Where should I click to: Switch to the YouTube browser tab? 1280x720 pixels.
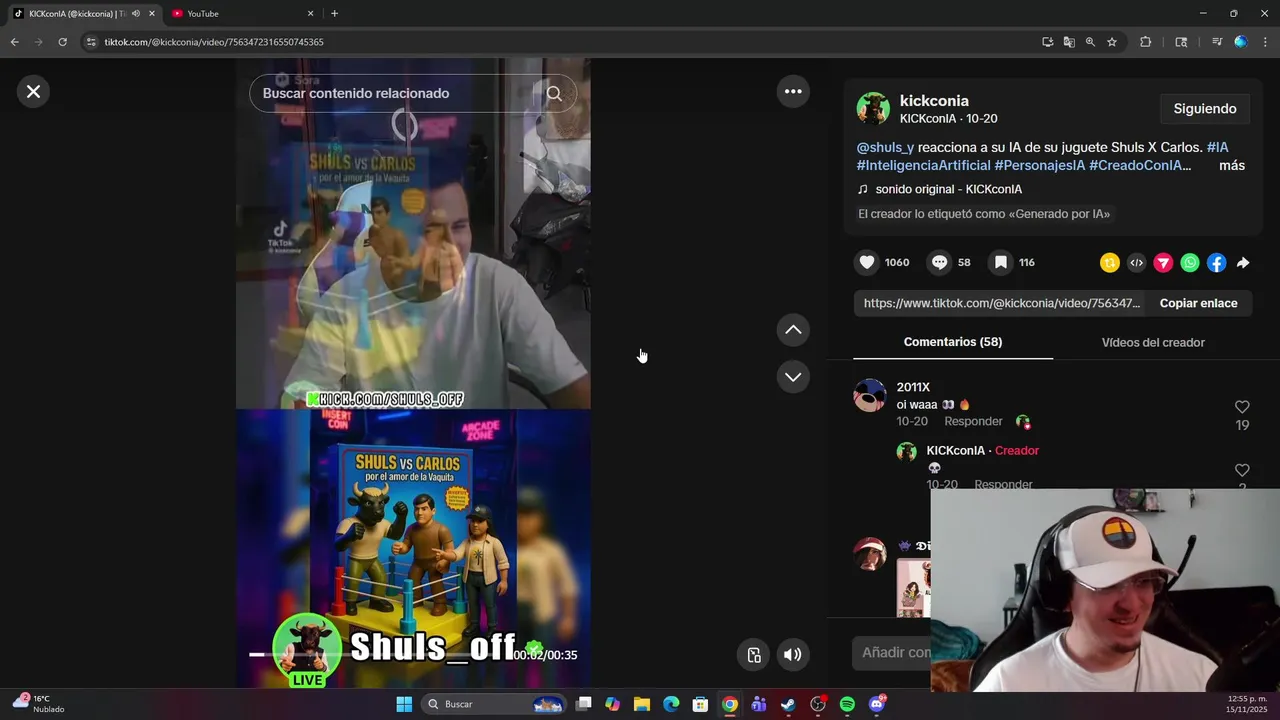[242, 13]
